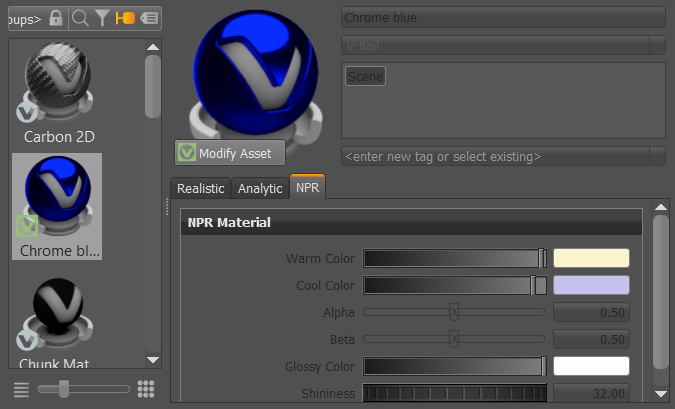Click the Cool Color brightness slider
Viewport: 675px width, 409px height.
pos(455,285)
